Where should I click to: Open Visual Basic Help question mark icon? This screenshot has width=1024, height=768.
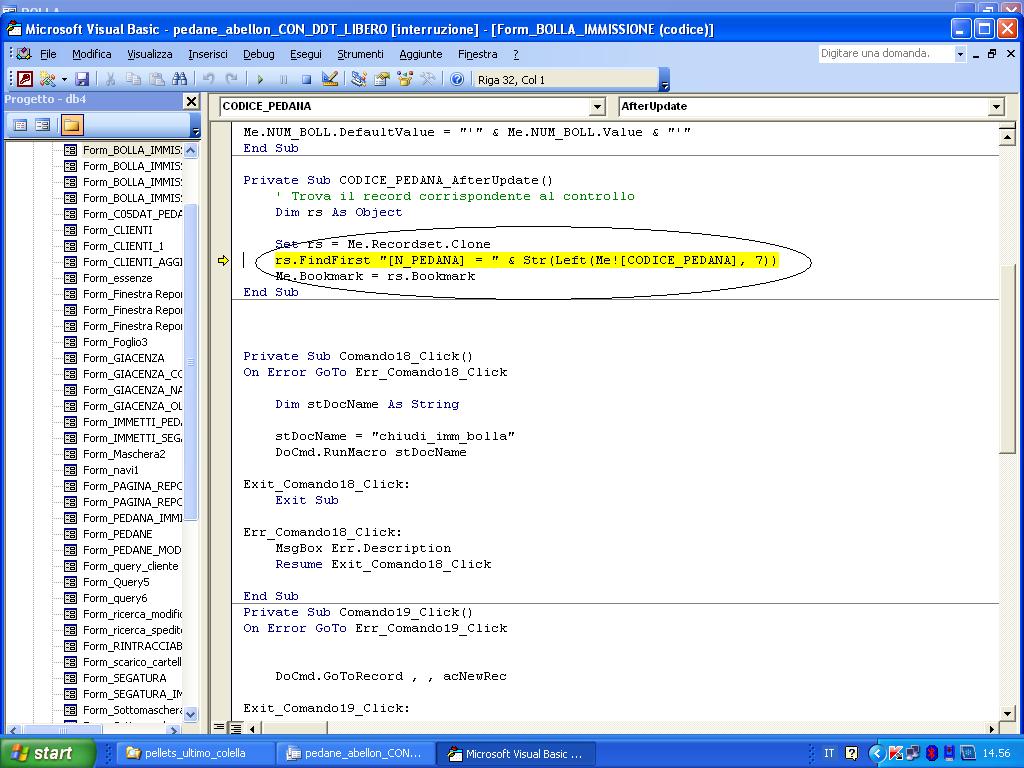click(x=457, y=79)
